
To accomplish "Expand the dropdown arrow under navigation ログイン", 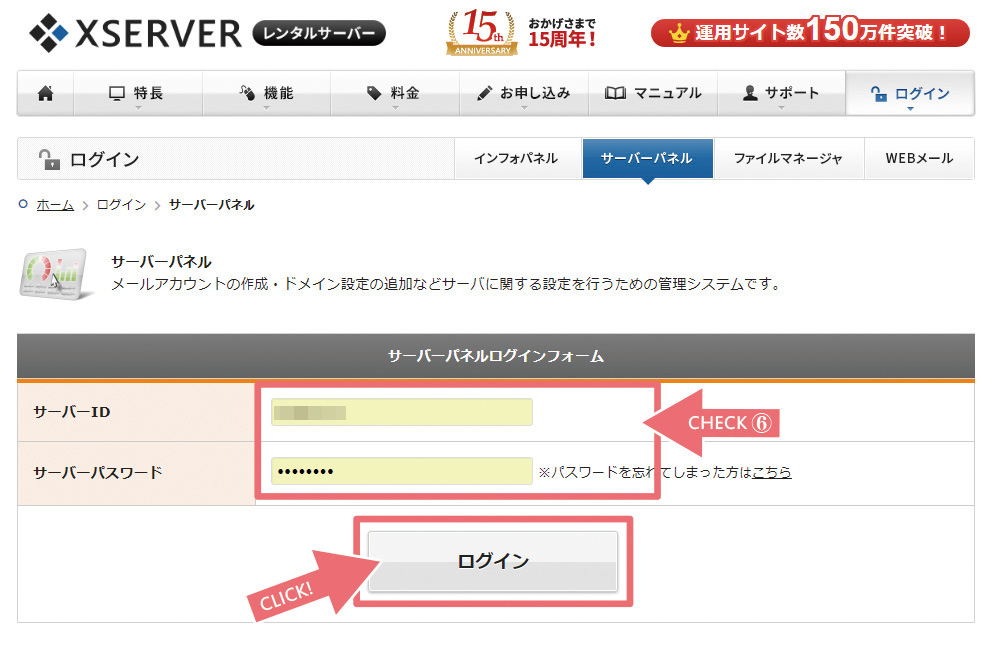I will tap(910, 108).
